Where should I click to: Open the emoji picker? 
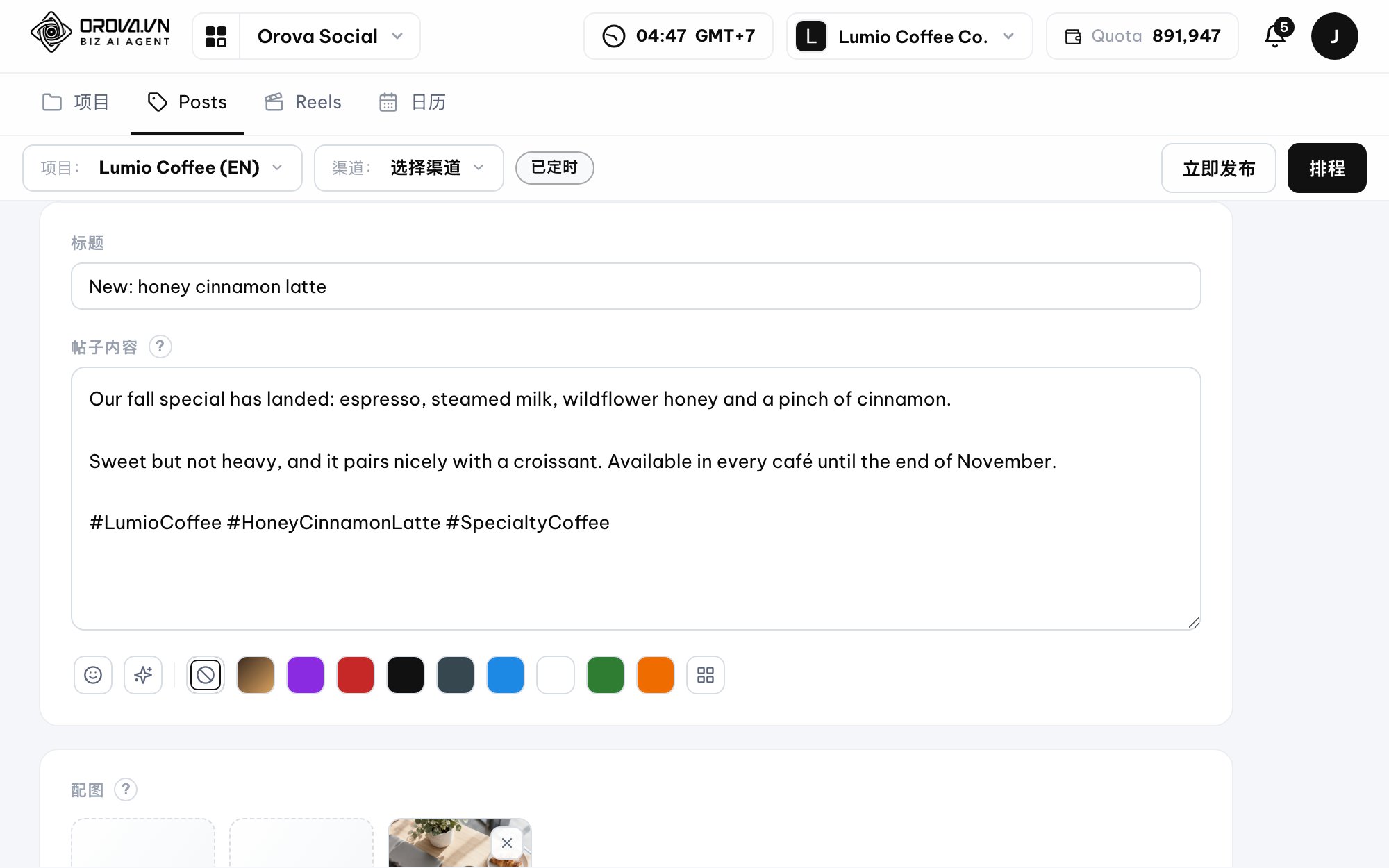[x=93, y=675]
